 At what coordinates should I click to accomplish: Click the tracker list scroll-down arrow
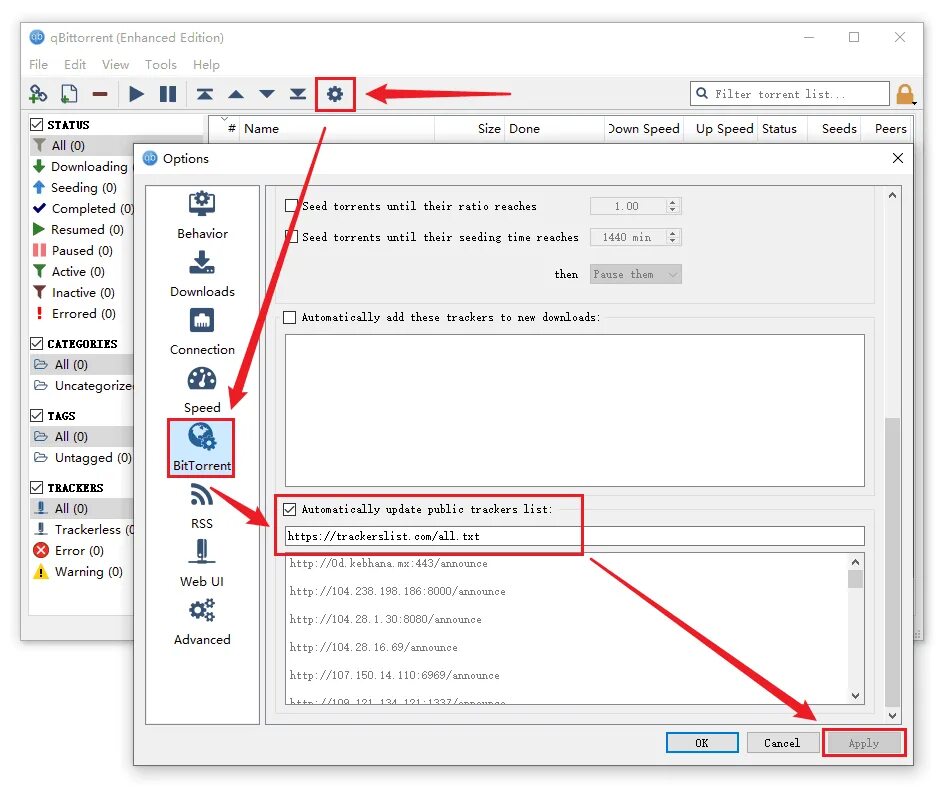point(855,696)
